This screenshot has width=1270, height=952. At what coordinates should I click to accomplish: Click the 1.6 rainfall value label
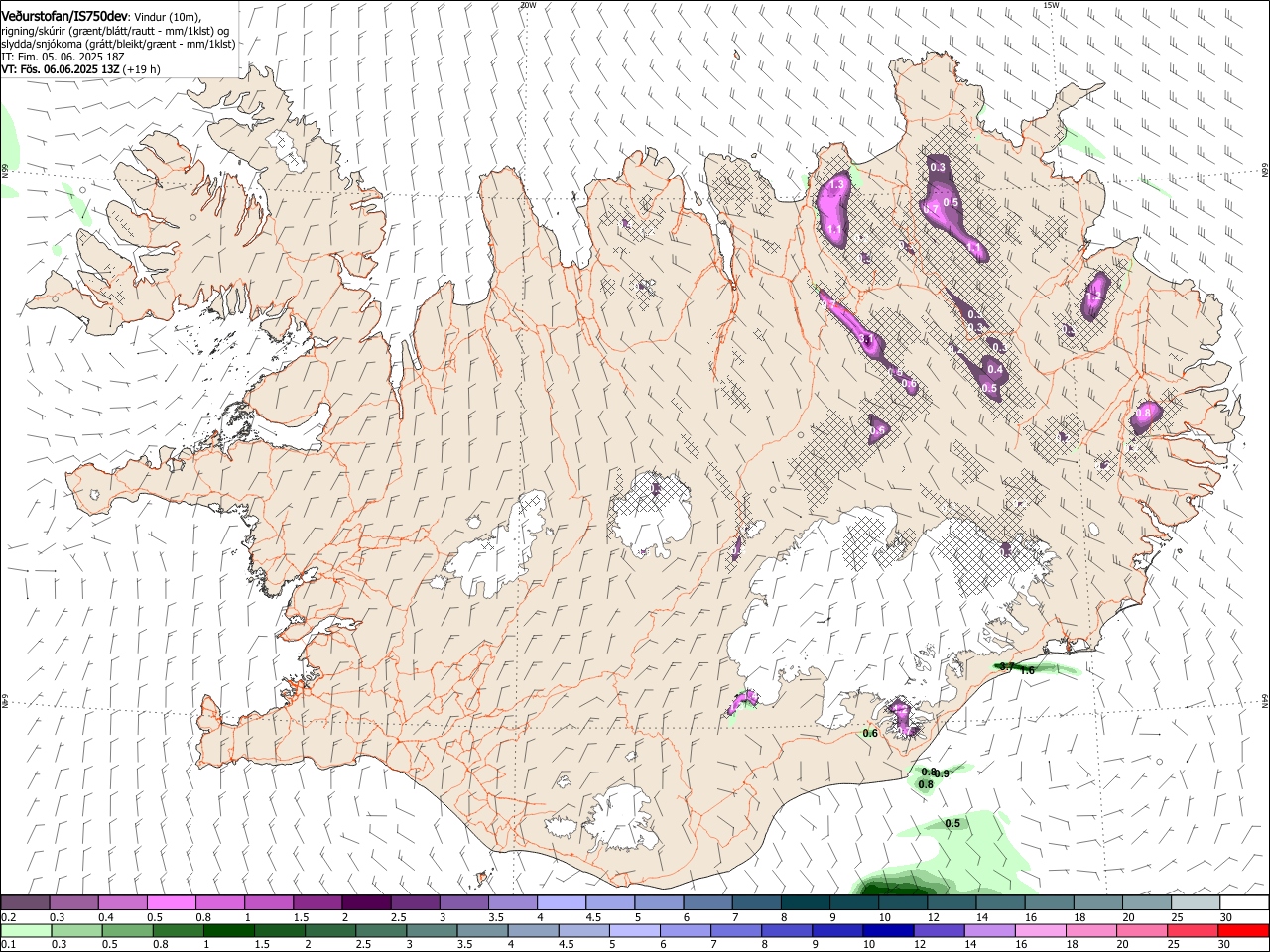(x=1028, y=670)
